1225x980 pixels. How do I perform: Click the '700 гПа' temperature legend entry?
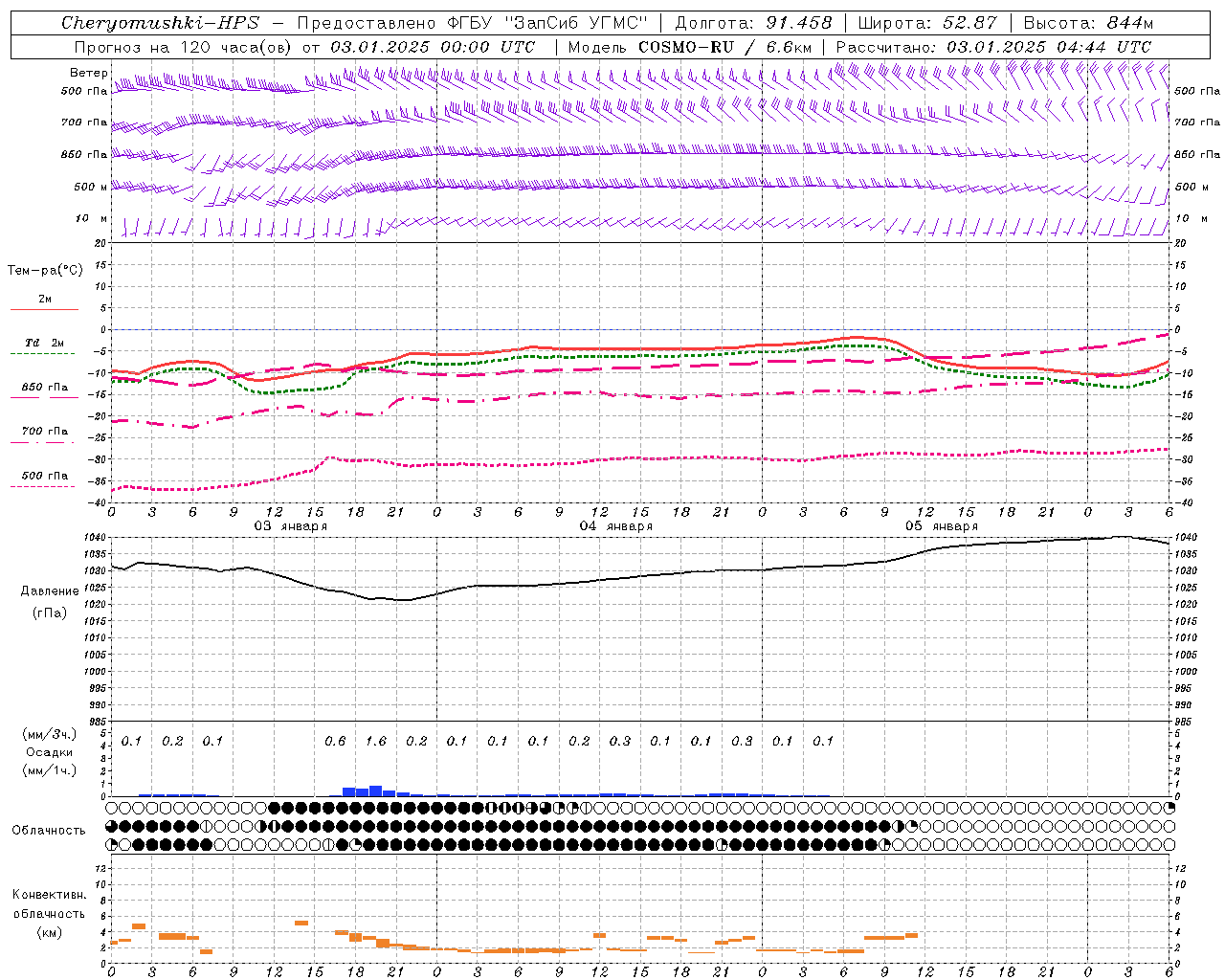coord(44,432)
